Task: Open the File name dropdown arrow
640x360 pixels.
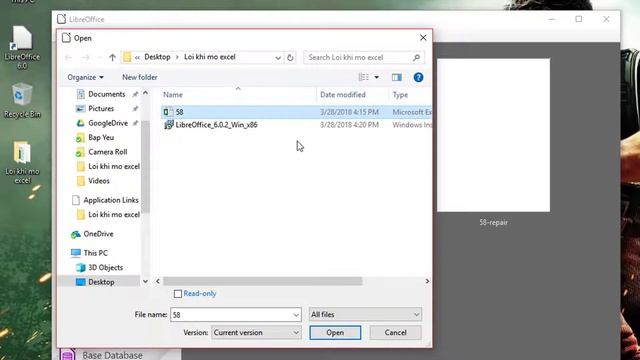Action: click(296, 315)
